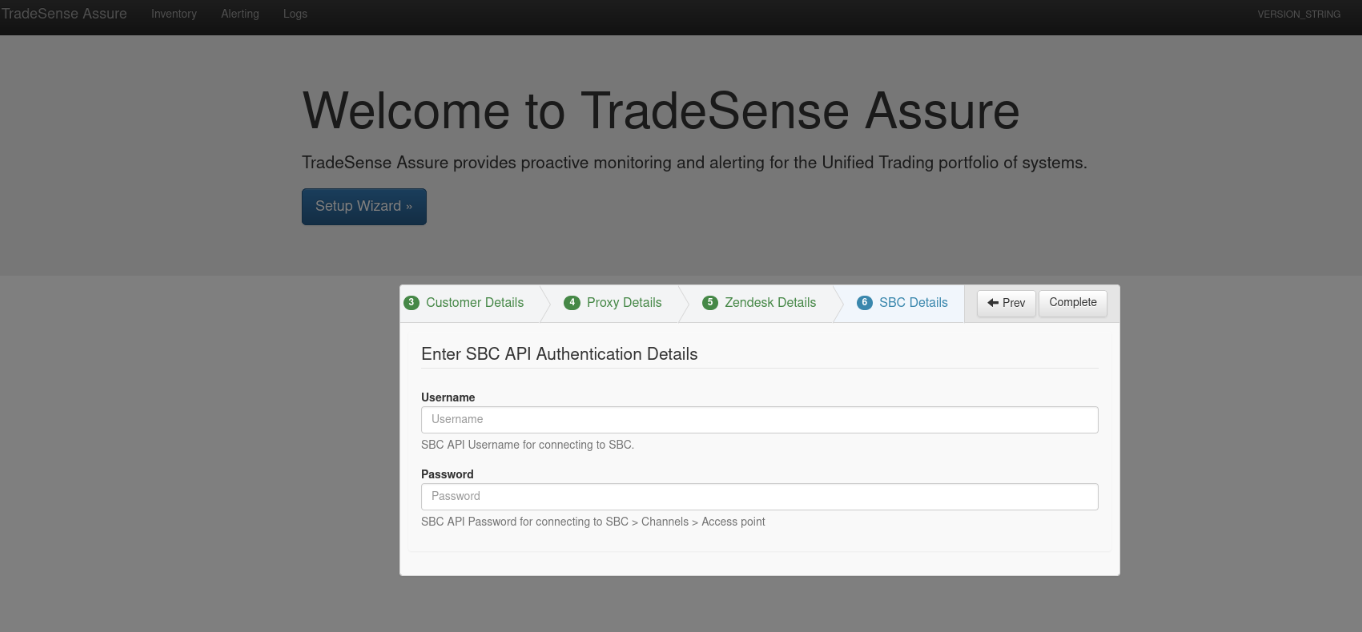
Task: Click the Password field label
Action: click(447, 474)
